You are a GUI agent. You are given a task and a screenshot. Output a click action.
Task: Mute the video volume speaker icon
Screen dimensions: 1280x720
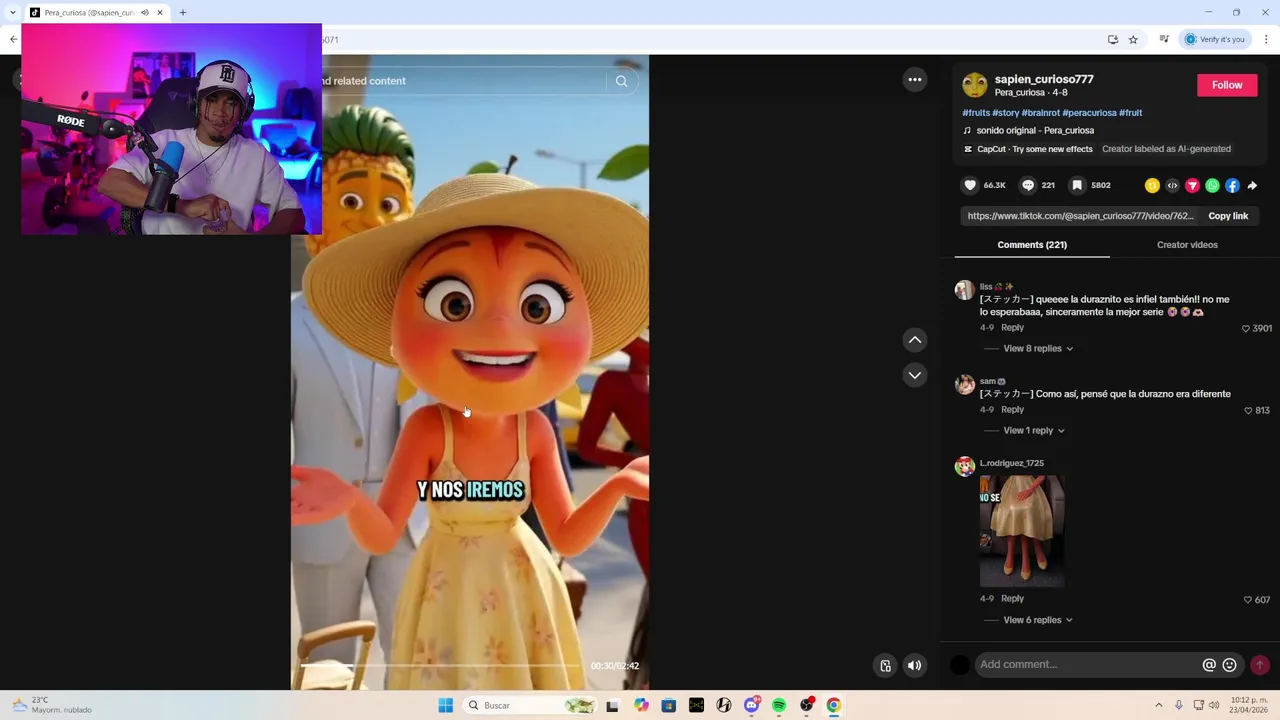click(x=914, y=665)
